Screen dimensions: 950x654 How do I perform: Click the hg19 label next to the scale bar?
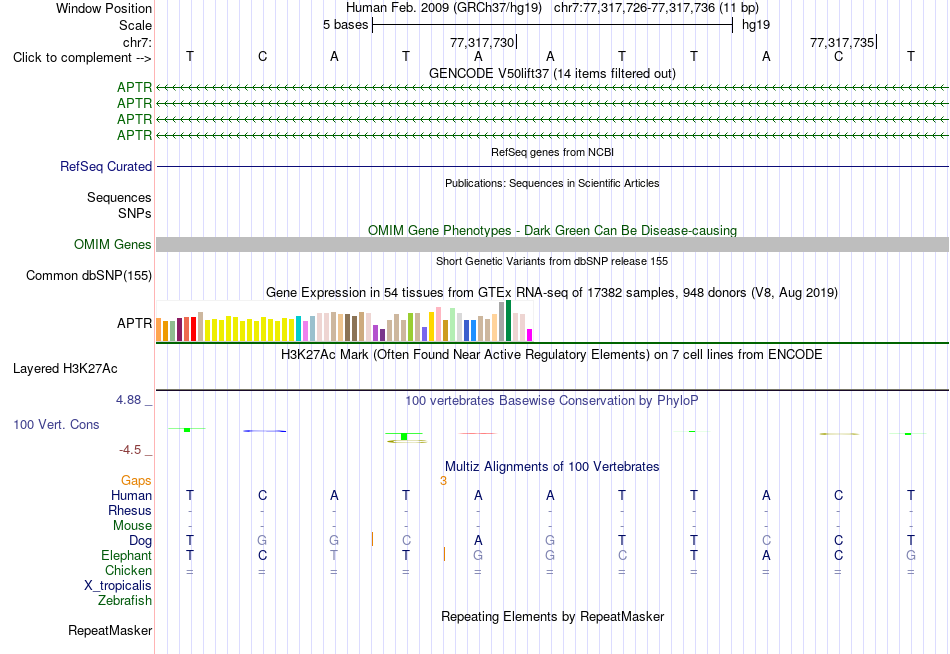[756, 25]
